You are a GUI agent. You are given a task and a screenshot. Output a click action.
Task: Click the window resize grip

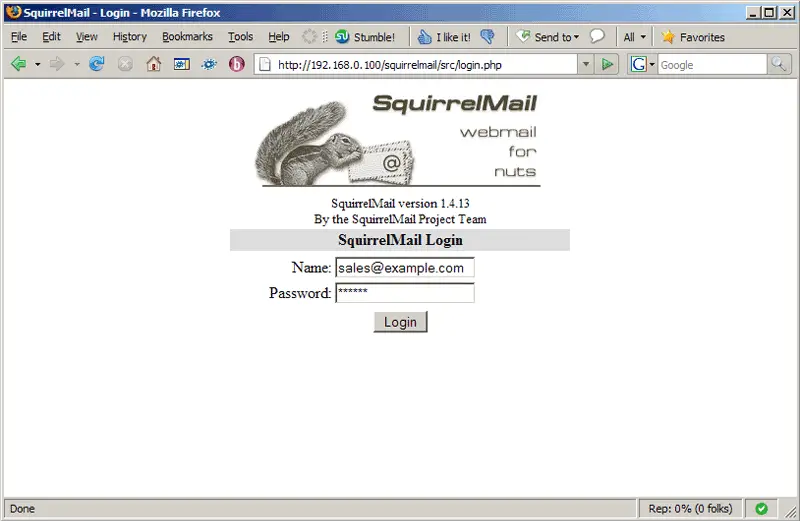coord(790,512)
